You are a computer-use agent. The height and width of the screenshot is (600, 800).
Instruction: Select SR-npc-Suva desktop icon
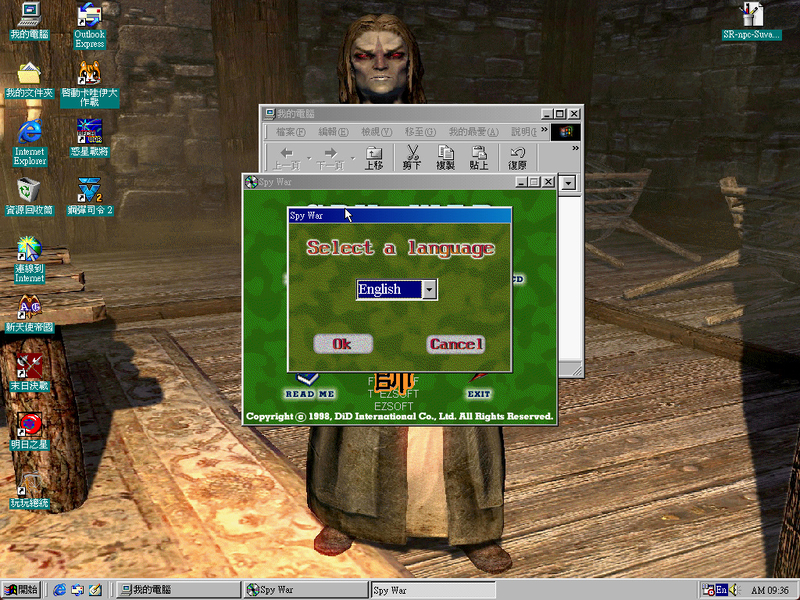751,21
